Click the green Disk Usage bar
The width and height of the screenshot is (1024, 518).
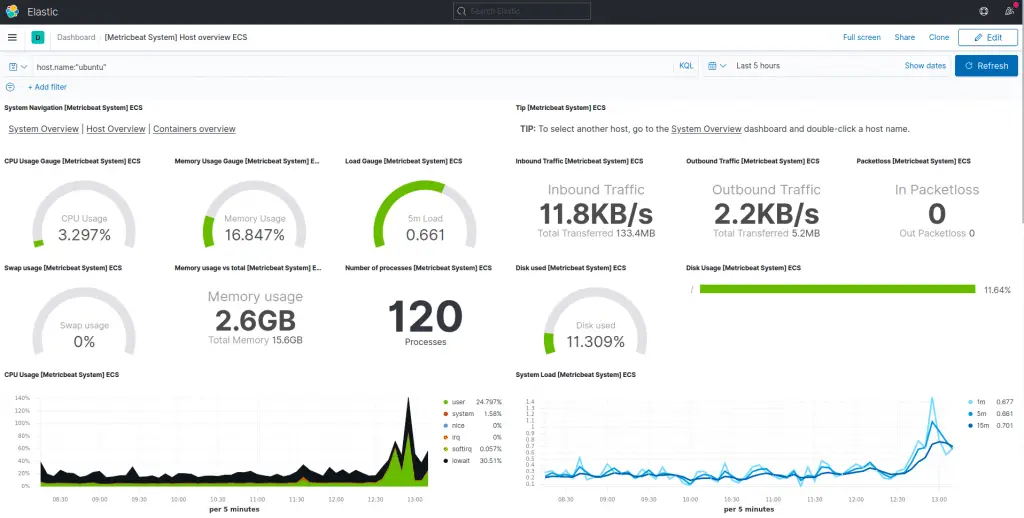837,289
